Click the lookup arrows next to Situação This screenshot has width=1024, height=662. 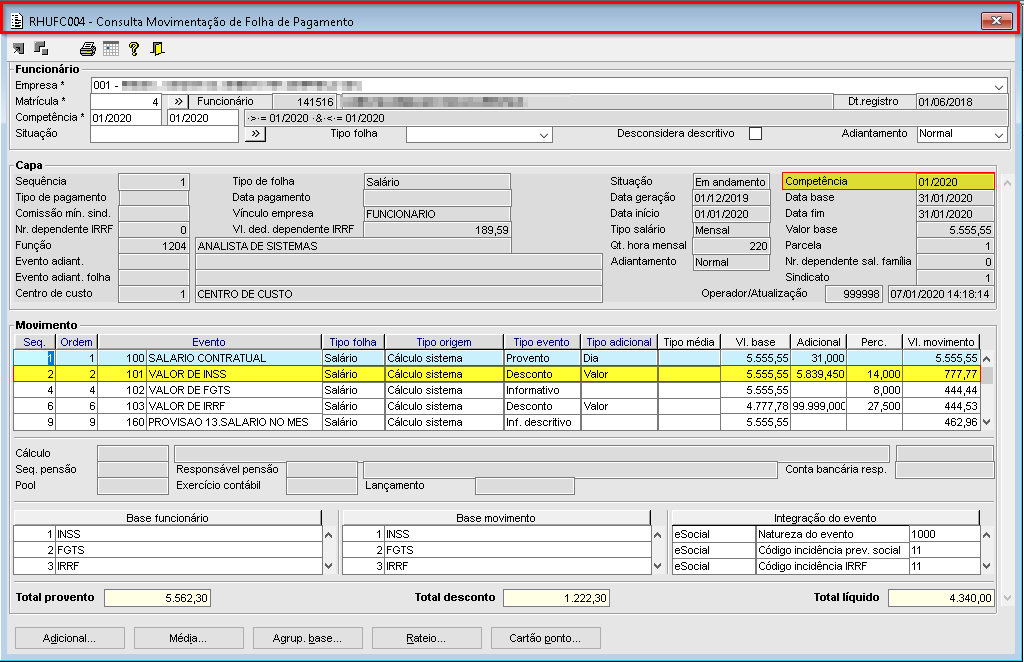coord(255,134)
